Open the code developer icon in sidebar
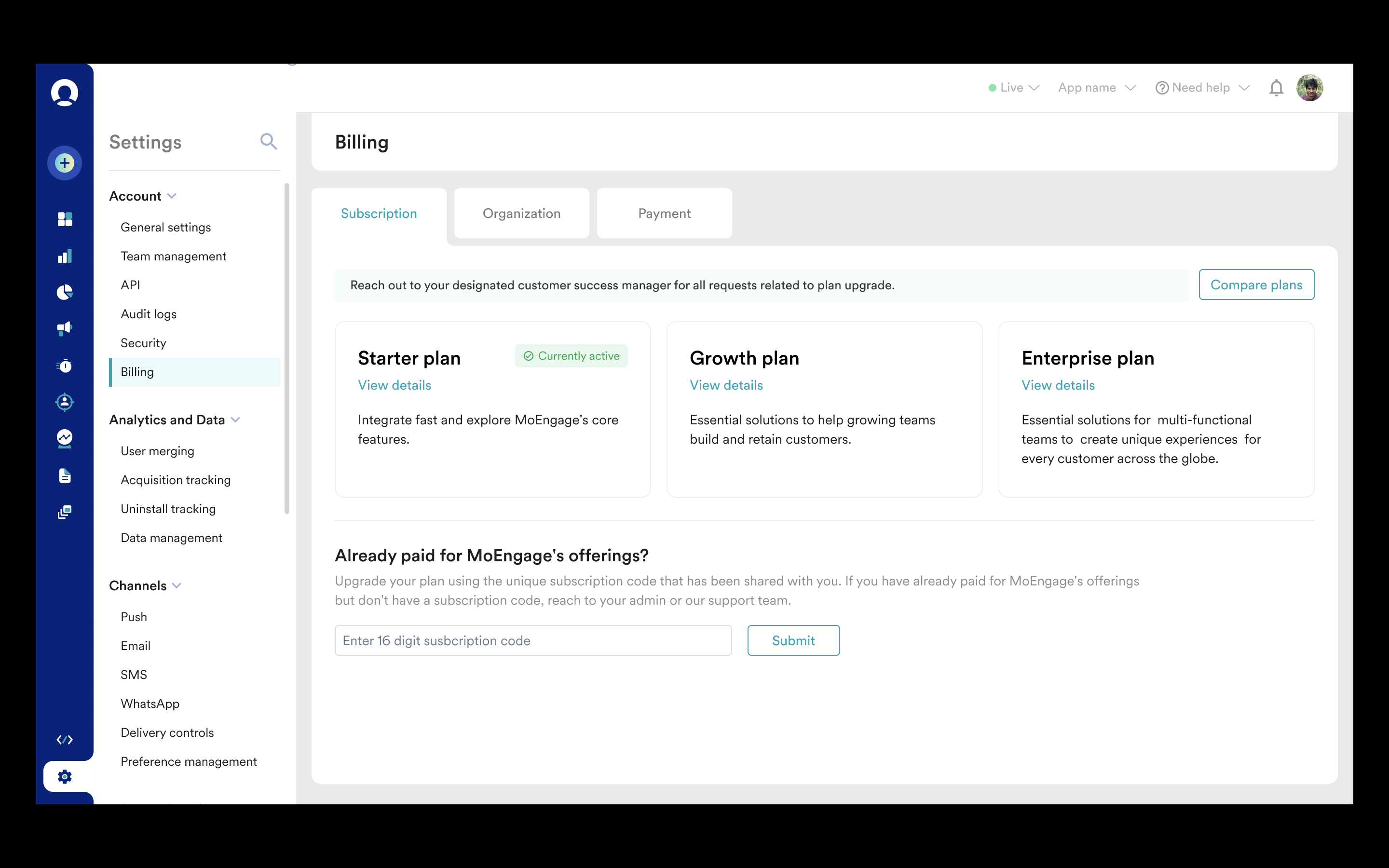 point(64,739)
